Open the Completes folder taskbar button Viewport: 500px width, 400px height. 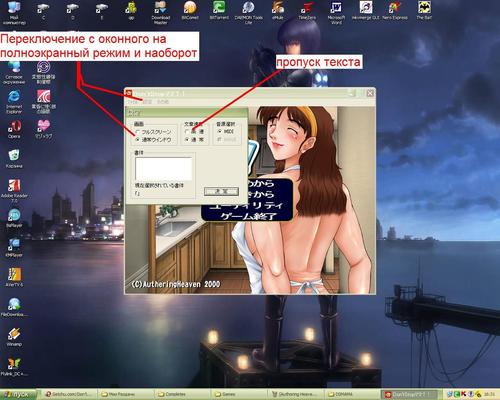182,394
